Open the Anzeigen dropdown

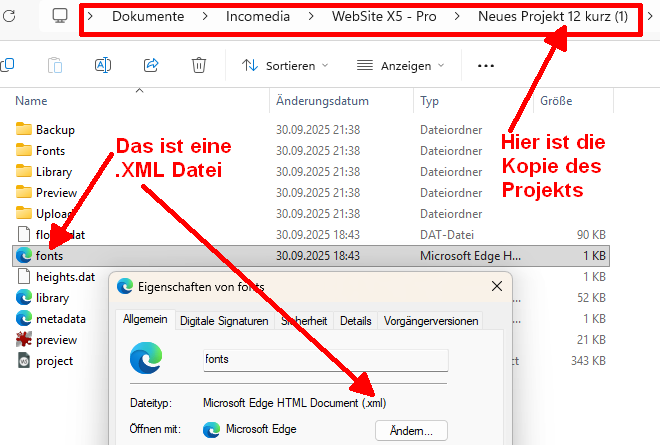tap(401, 66)
